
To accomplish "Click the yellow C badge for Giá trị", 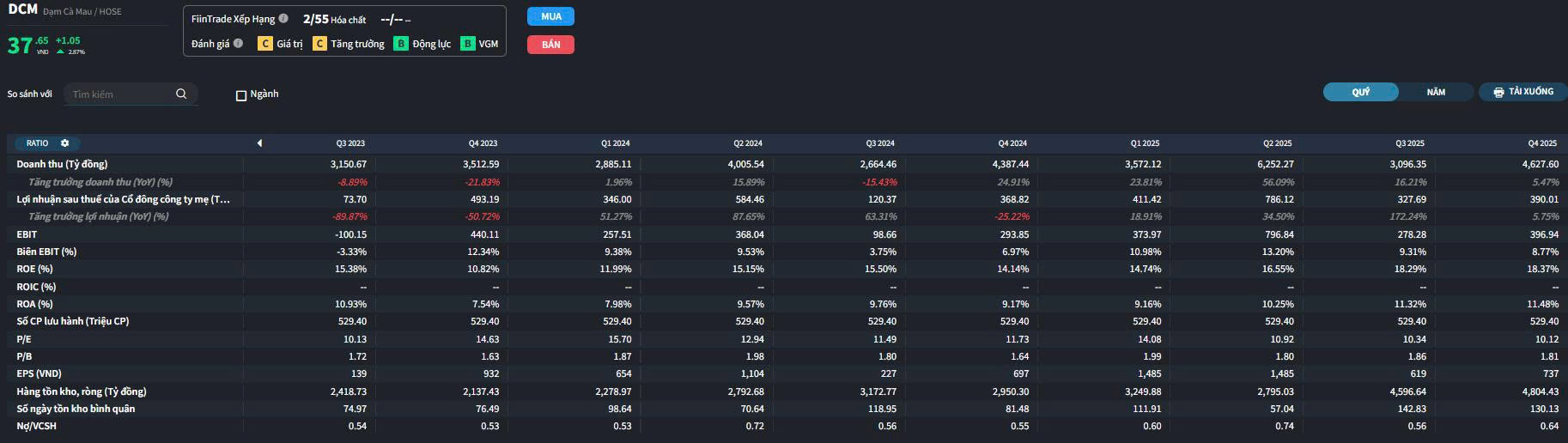I will (265, 44).
